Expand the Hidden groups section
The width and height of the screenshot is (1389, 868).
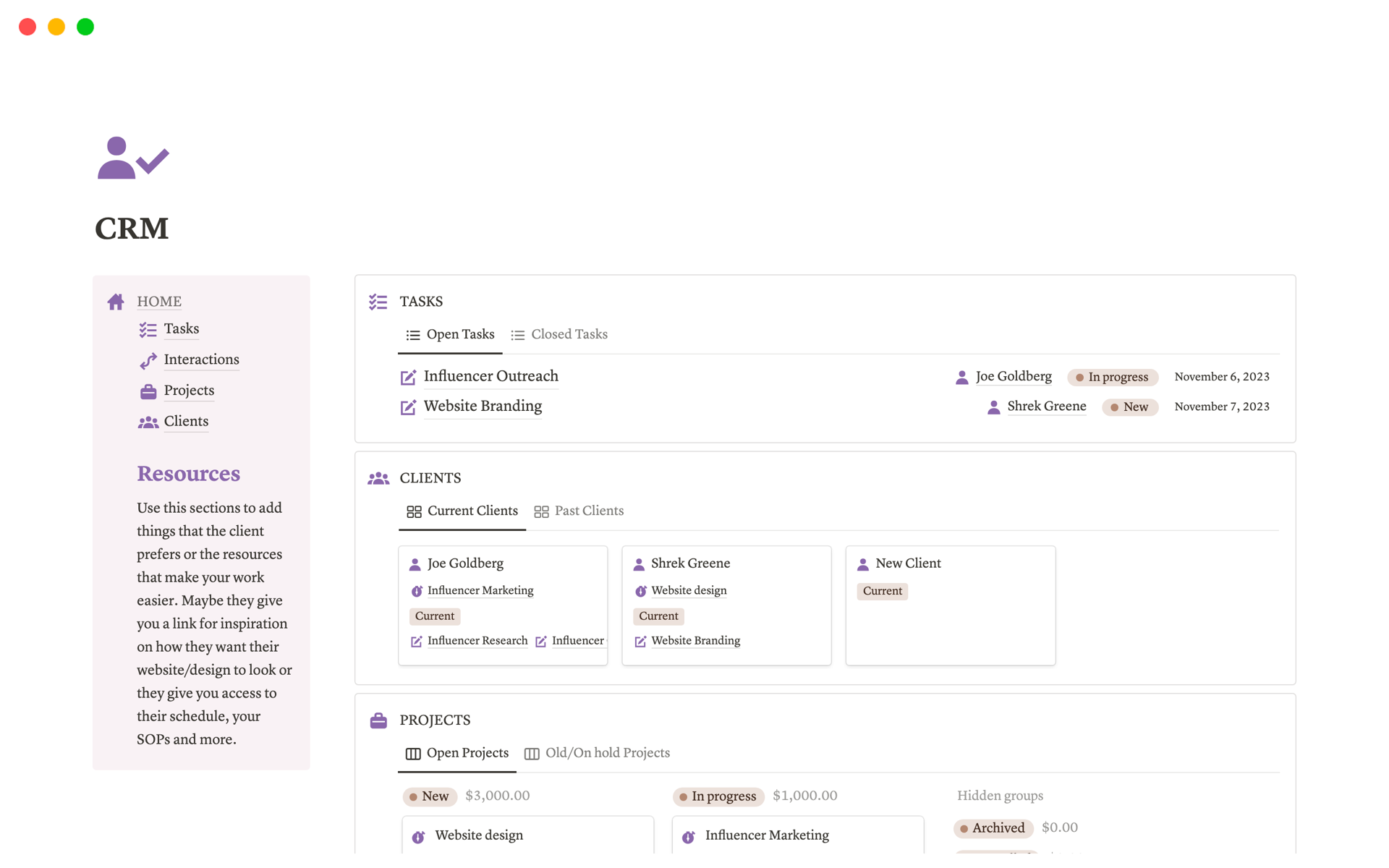point(1000,796)
